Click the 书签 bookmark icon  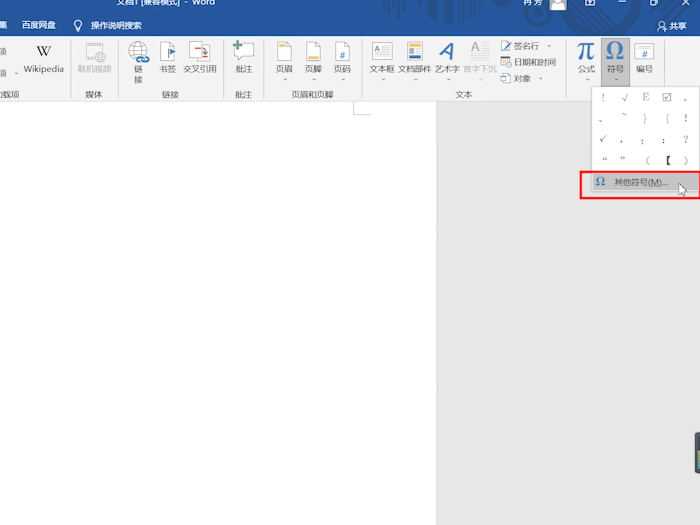[168, 58]
